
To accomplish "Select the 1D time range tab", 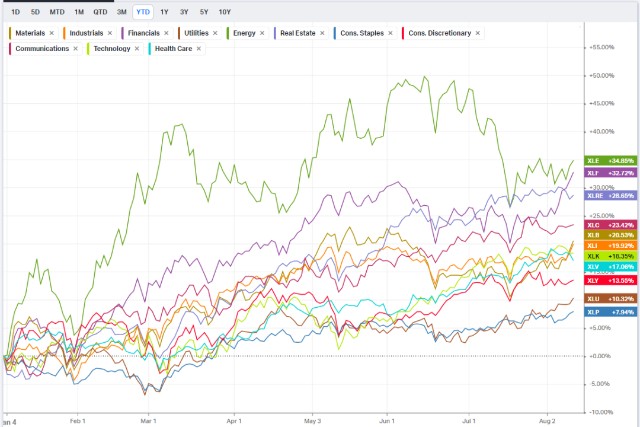I will (x=16, y=12).
